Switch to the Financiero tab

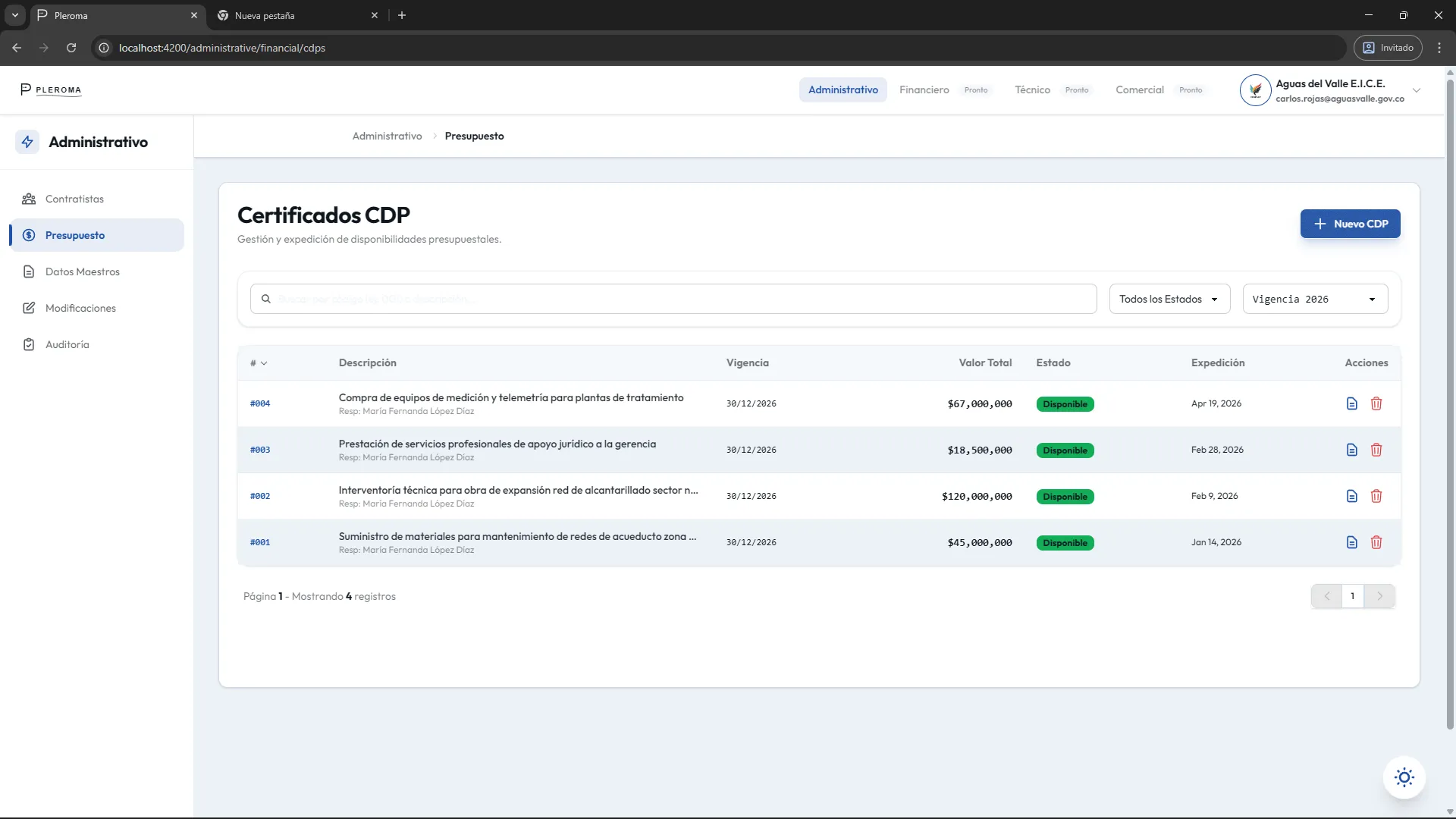pyautogui.click(x=924, y=89)
